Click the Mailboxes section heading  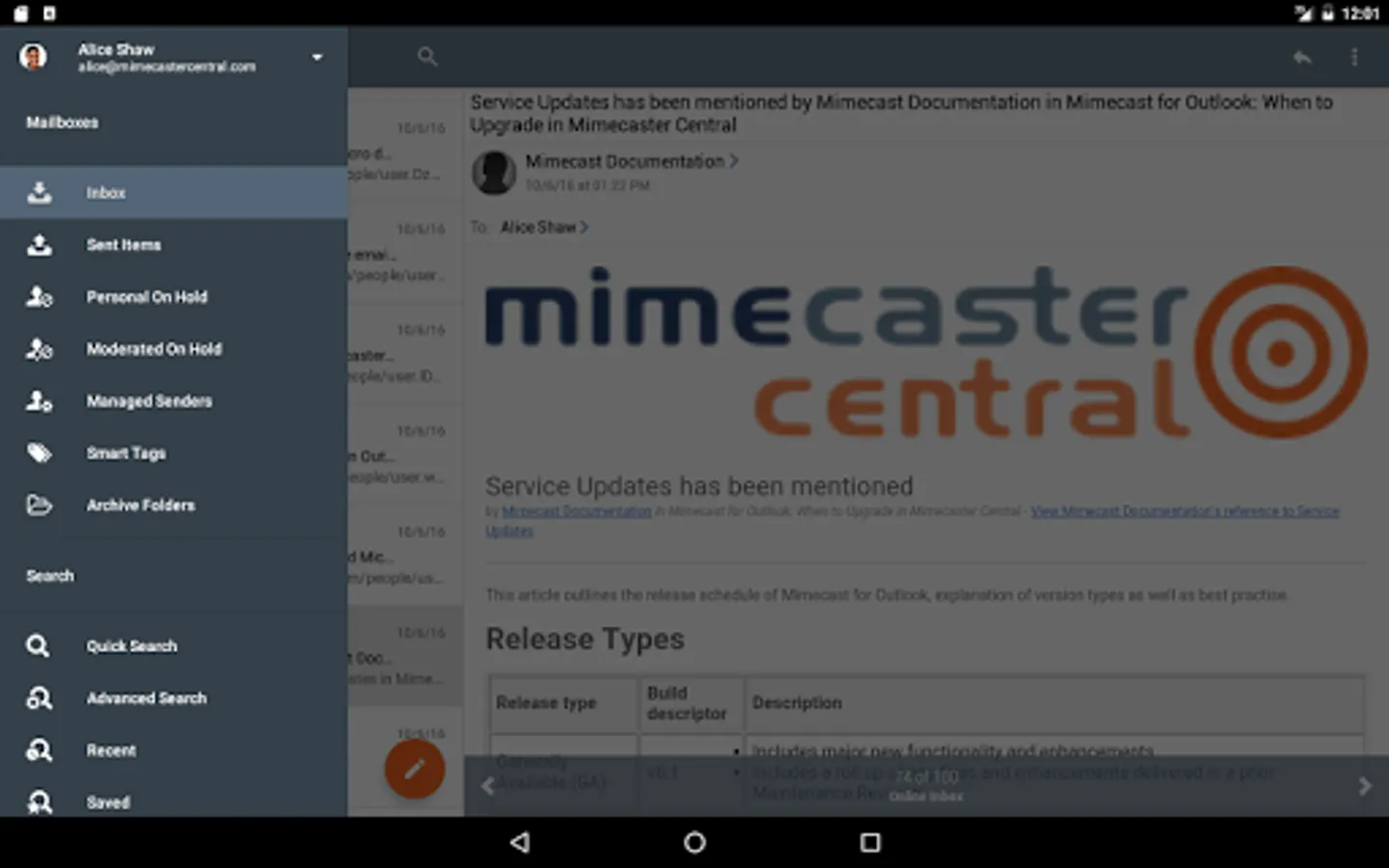[x=62, y=122]
